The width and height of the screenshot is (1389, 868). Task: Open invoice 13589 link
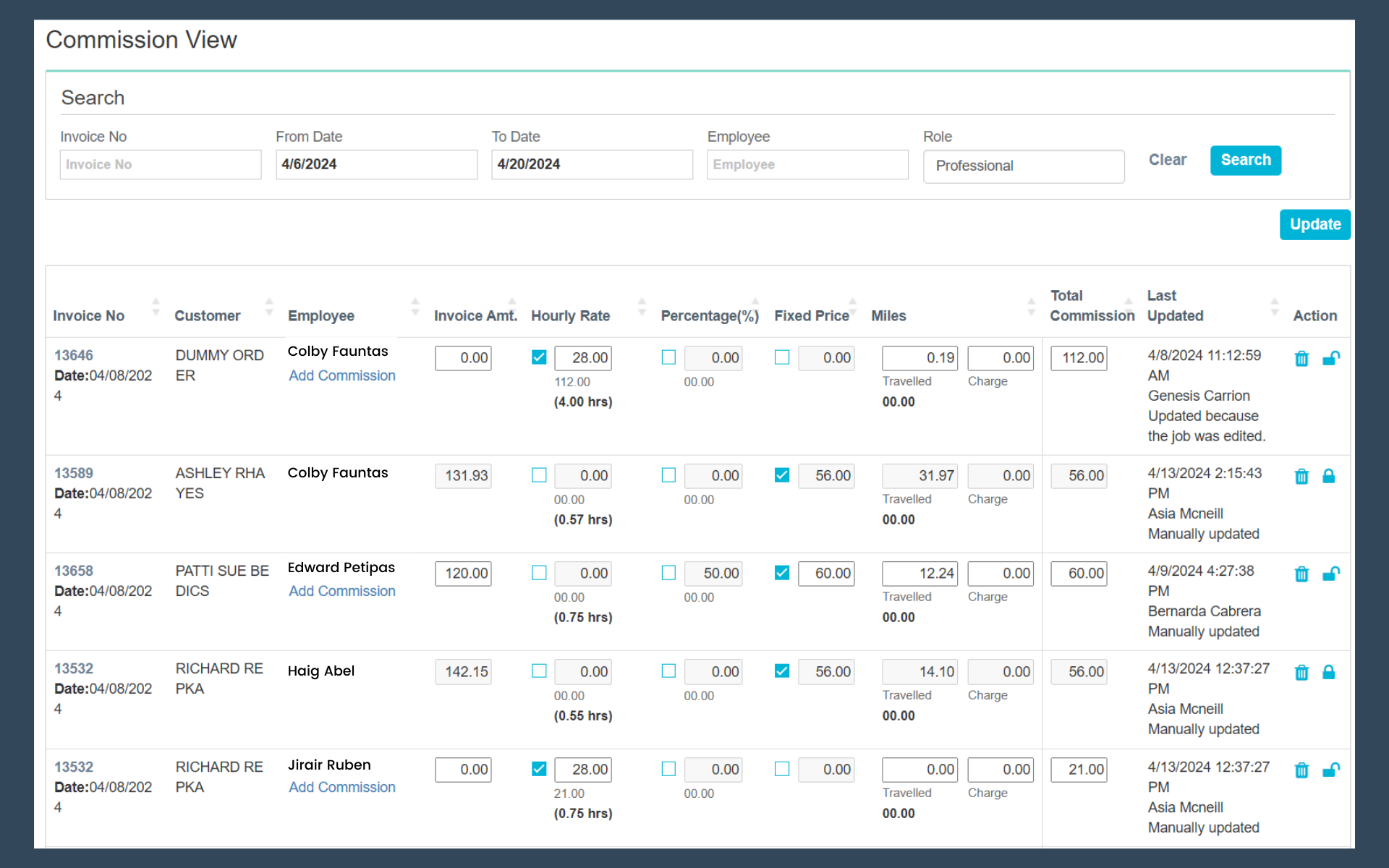(74, 473)
